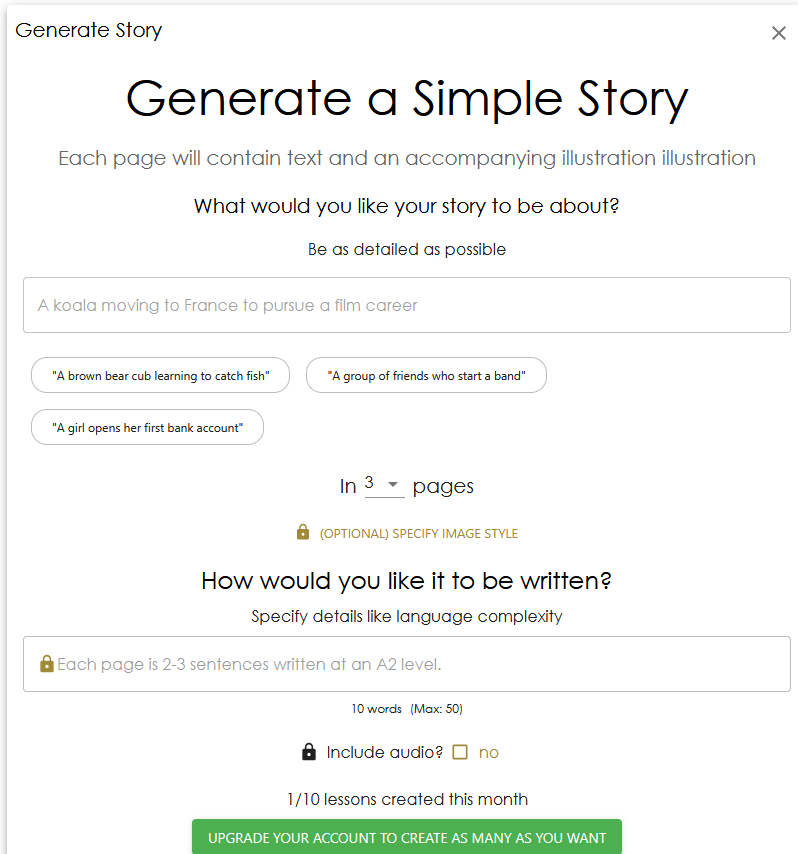
Task: Click the black lock icon beside Include audio
Action: pos(309,752)
